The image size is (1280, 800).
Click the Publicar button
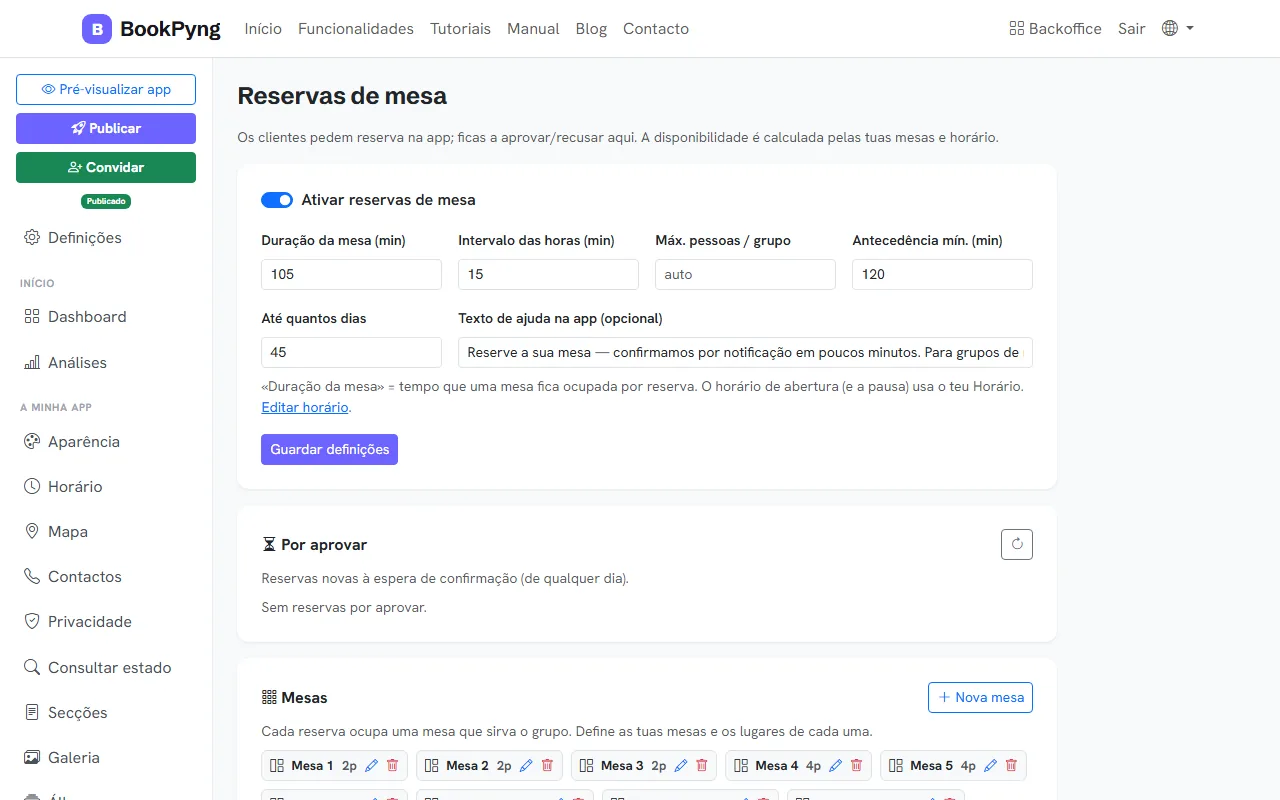106,128
